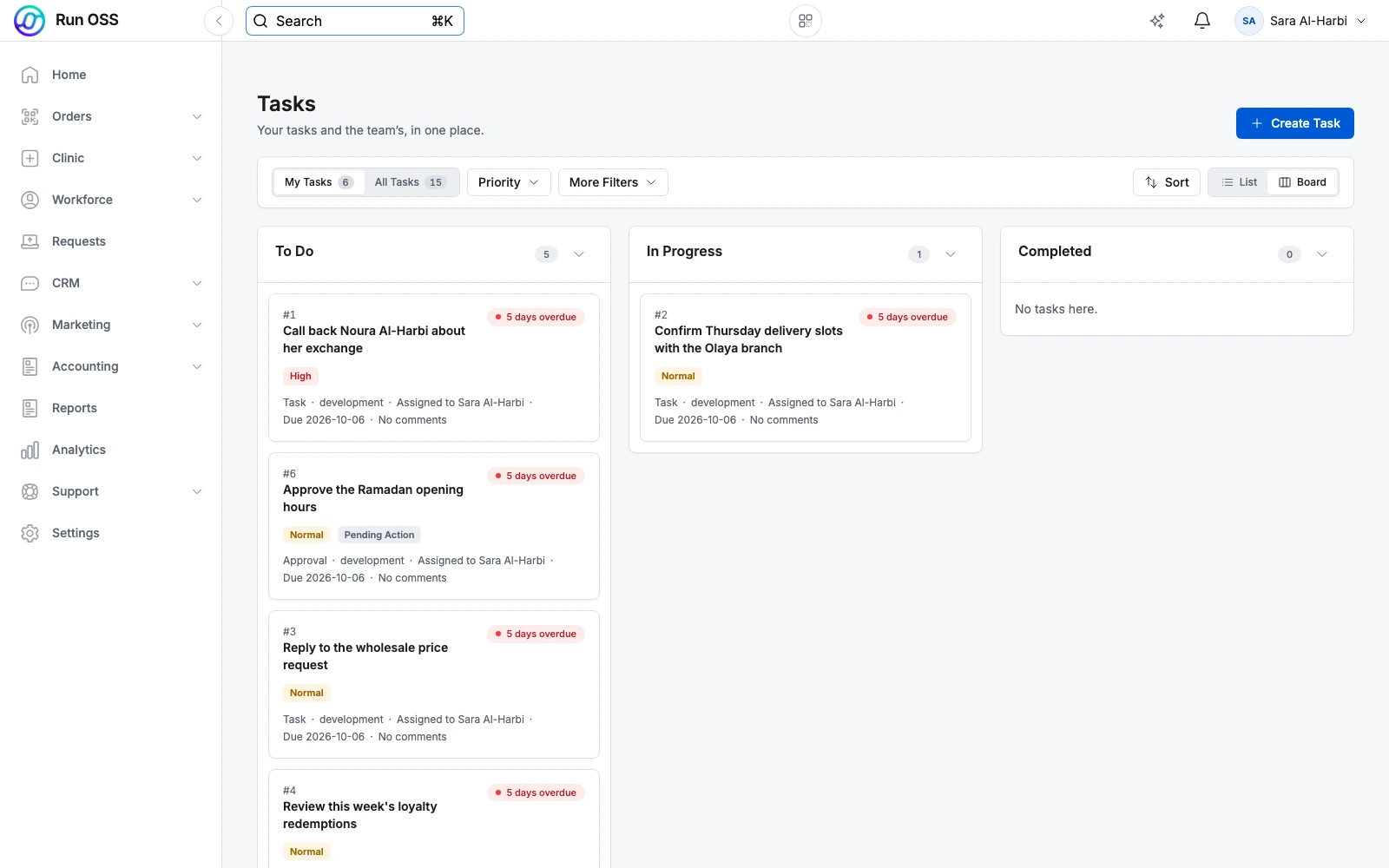Collapse the Completed column chevron
Screen dimensions: 1389x868
(x=1322, y=254)
